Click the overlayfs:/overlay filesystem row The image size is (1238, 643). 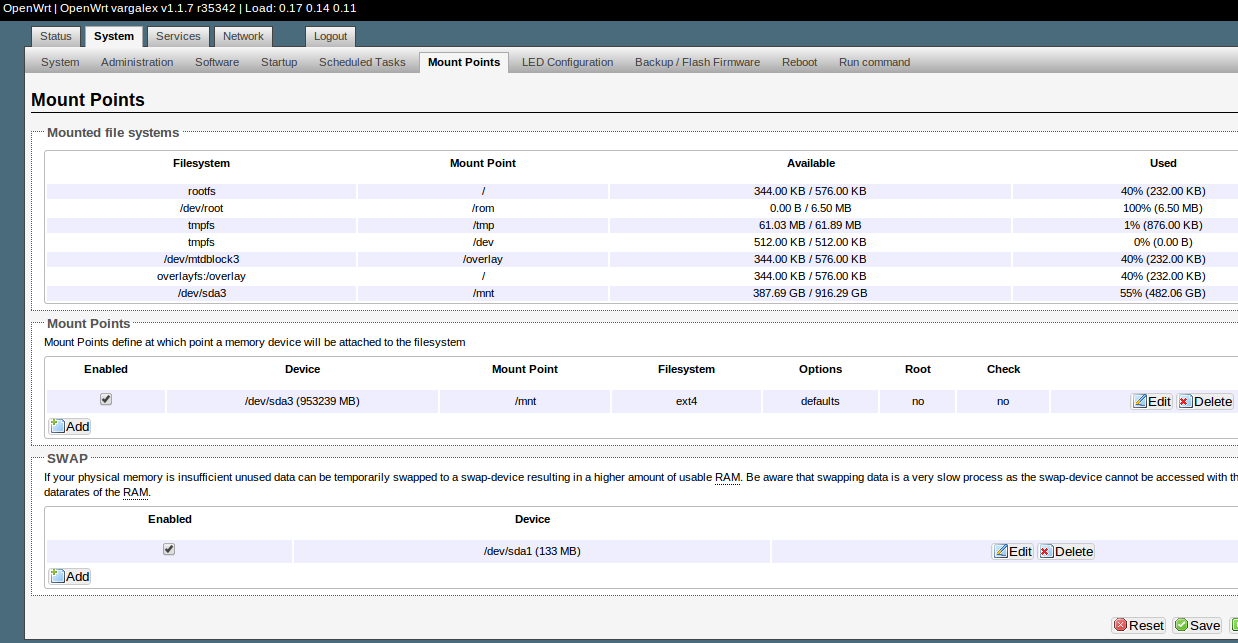[640, 276]
